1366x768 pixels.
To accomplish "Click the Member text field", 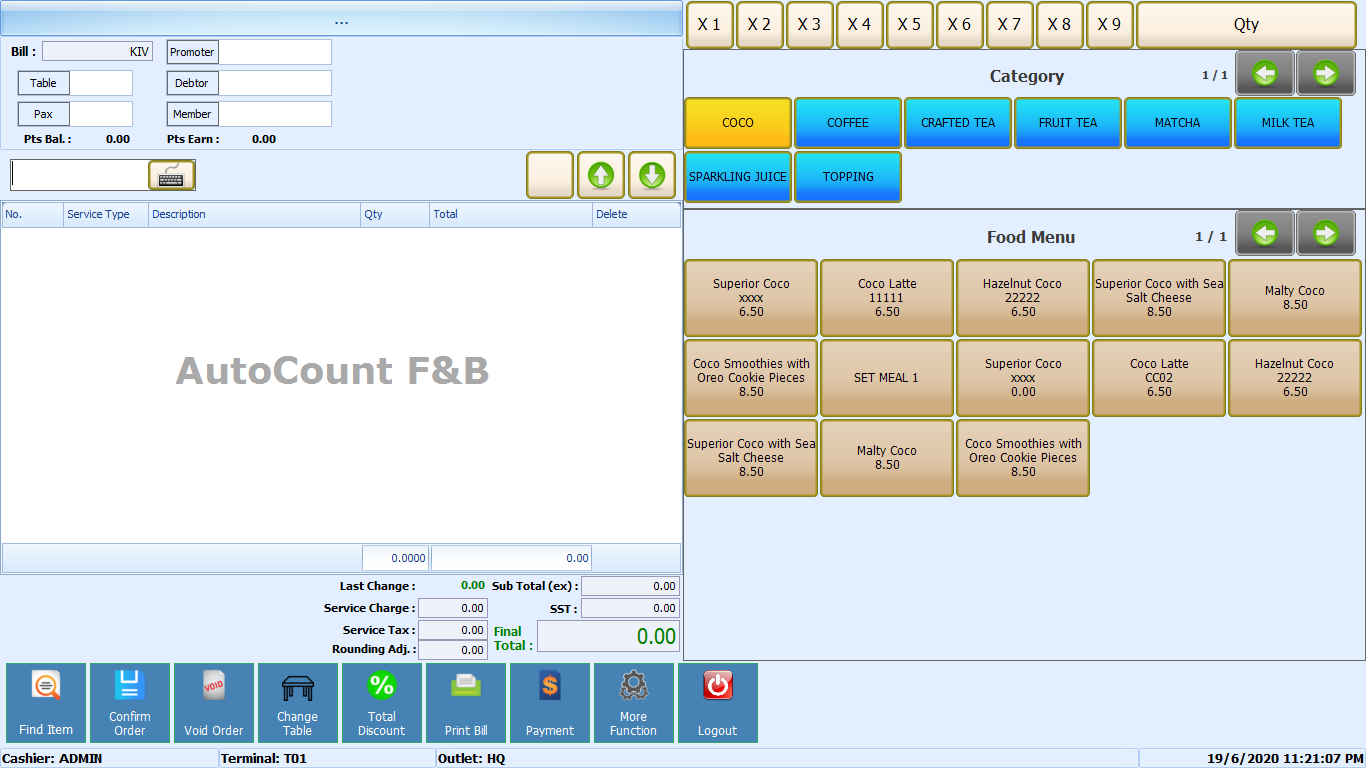I will click(275, 114).
